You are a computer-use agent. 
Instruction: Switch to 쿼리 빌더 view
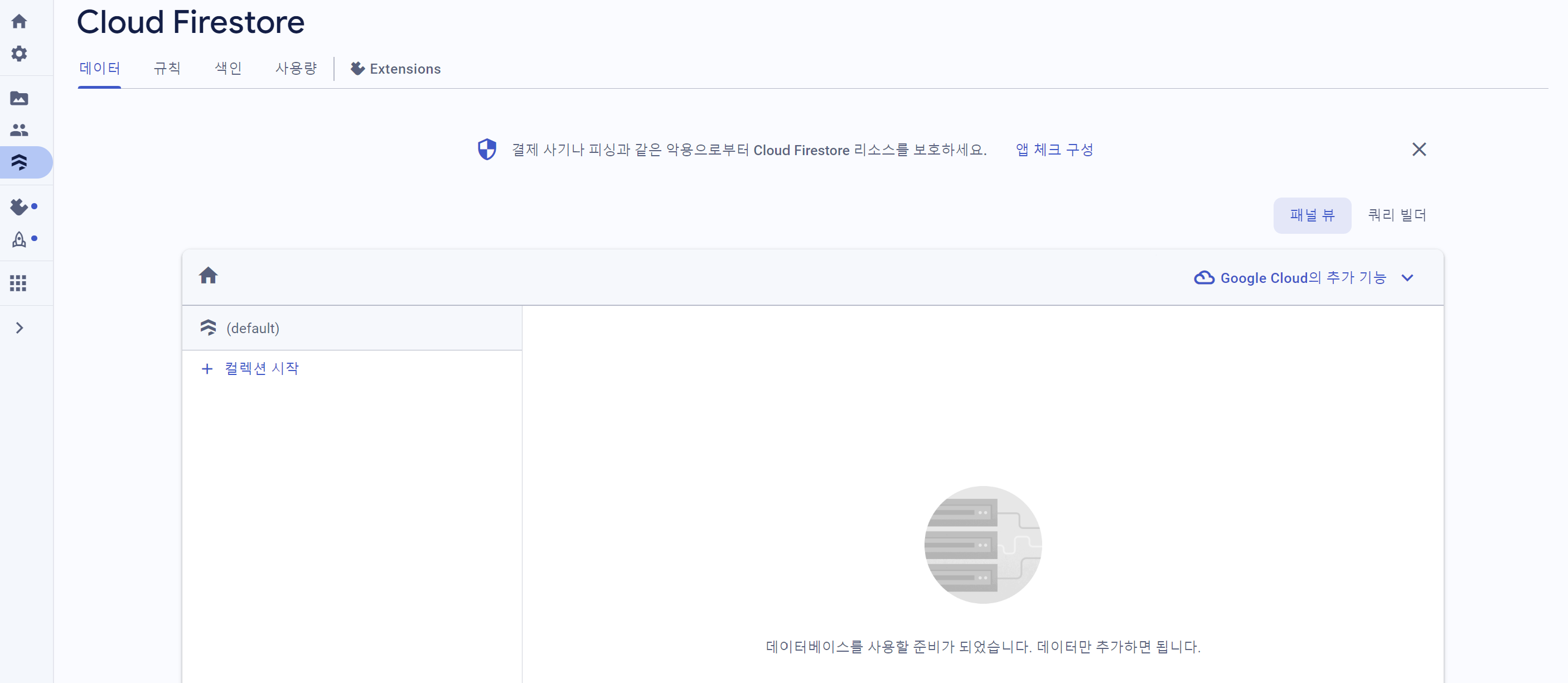click(x=1397, y=215)
